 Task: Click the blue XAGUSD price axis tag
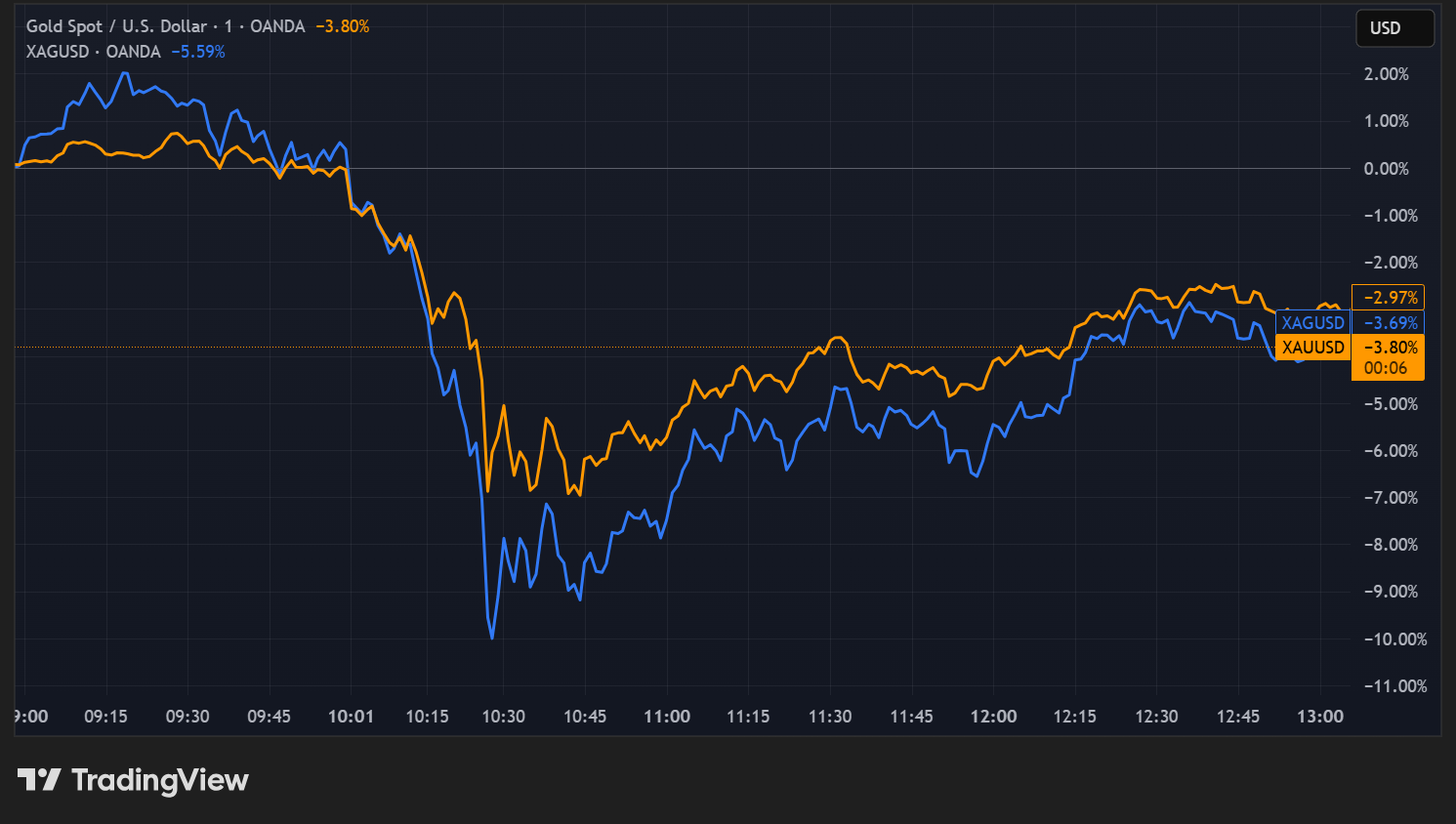pyautogui.click(x=1312, y=323)
